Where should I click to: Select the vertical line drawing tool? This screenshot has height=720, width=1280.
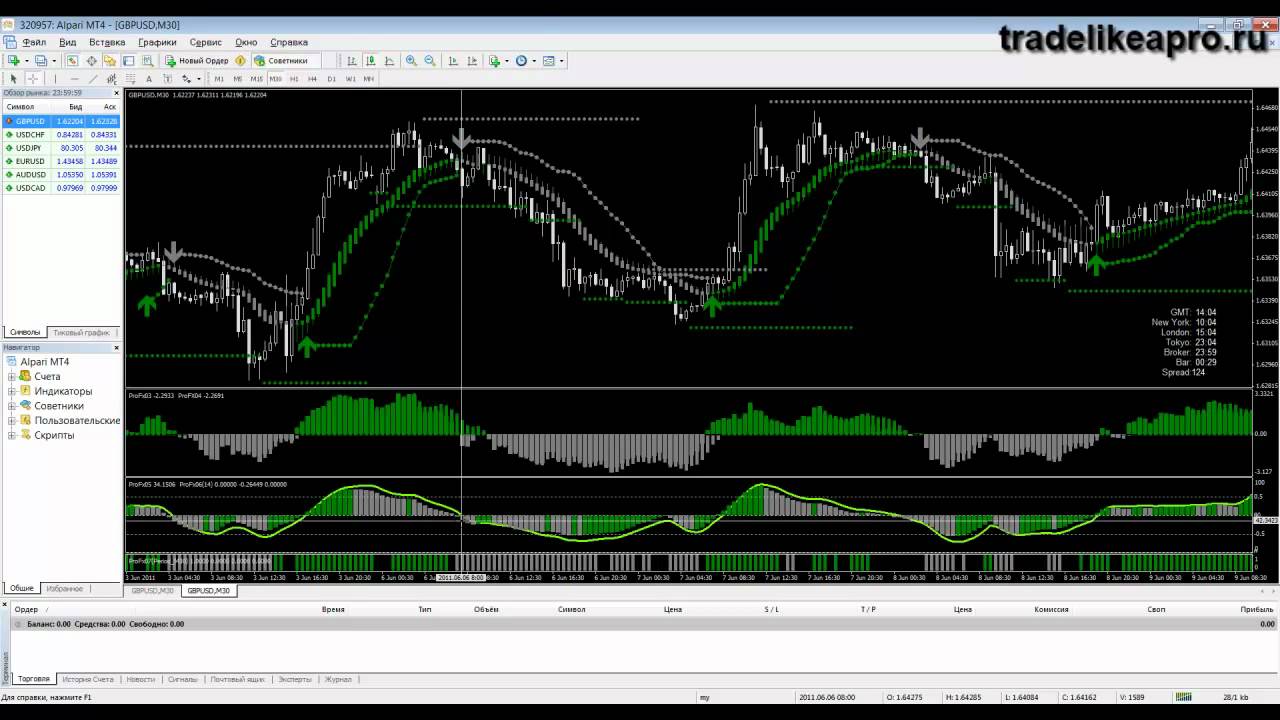(x=55, y=79)
